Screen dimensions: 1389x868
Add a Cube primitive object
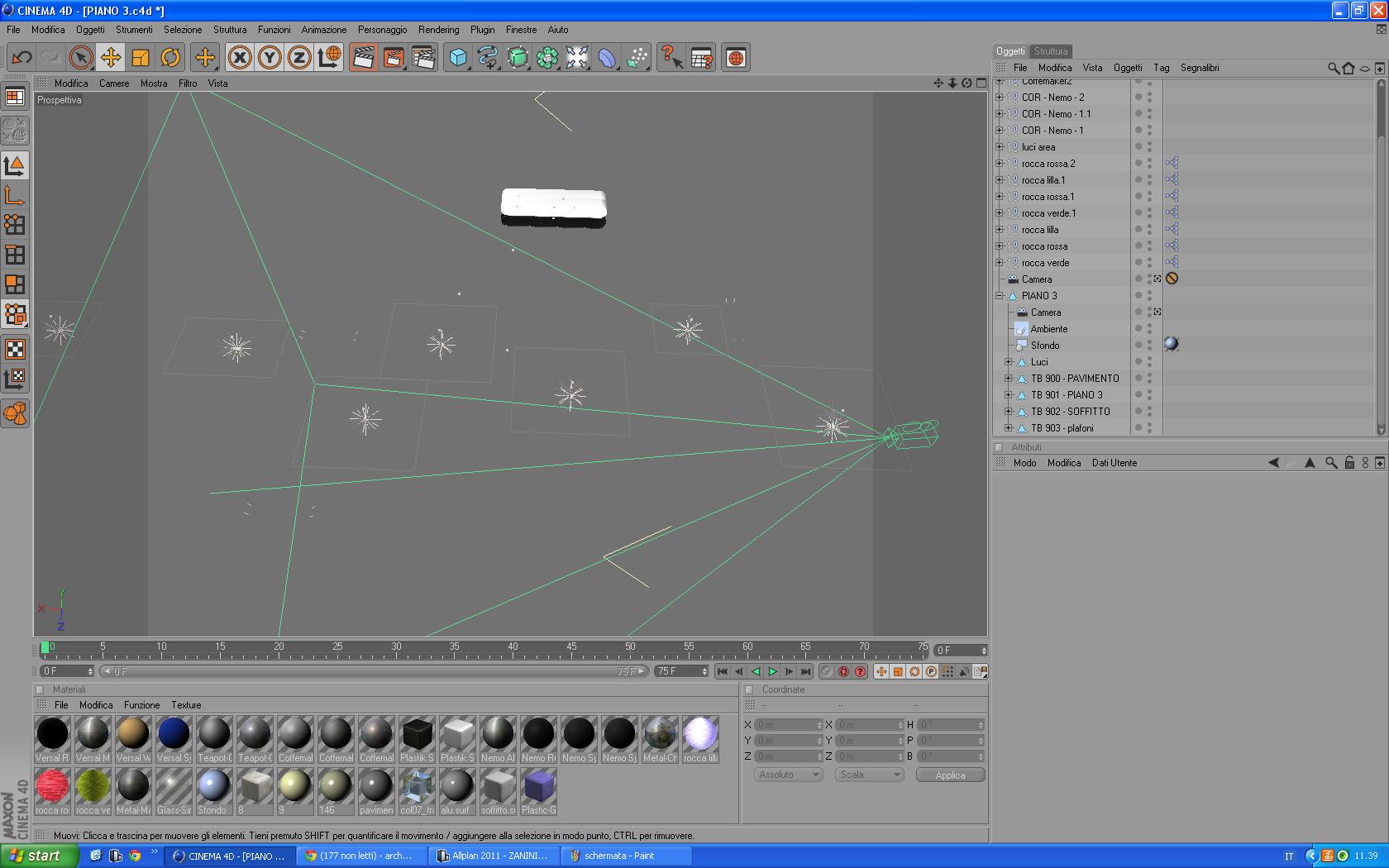tap(458, 58)
